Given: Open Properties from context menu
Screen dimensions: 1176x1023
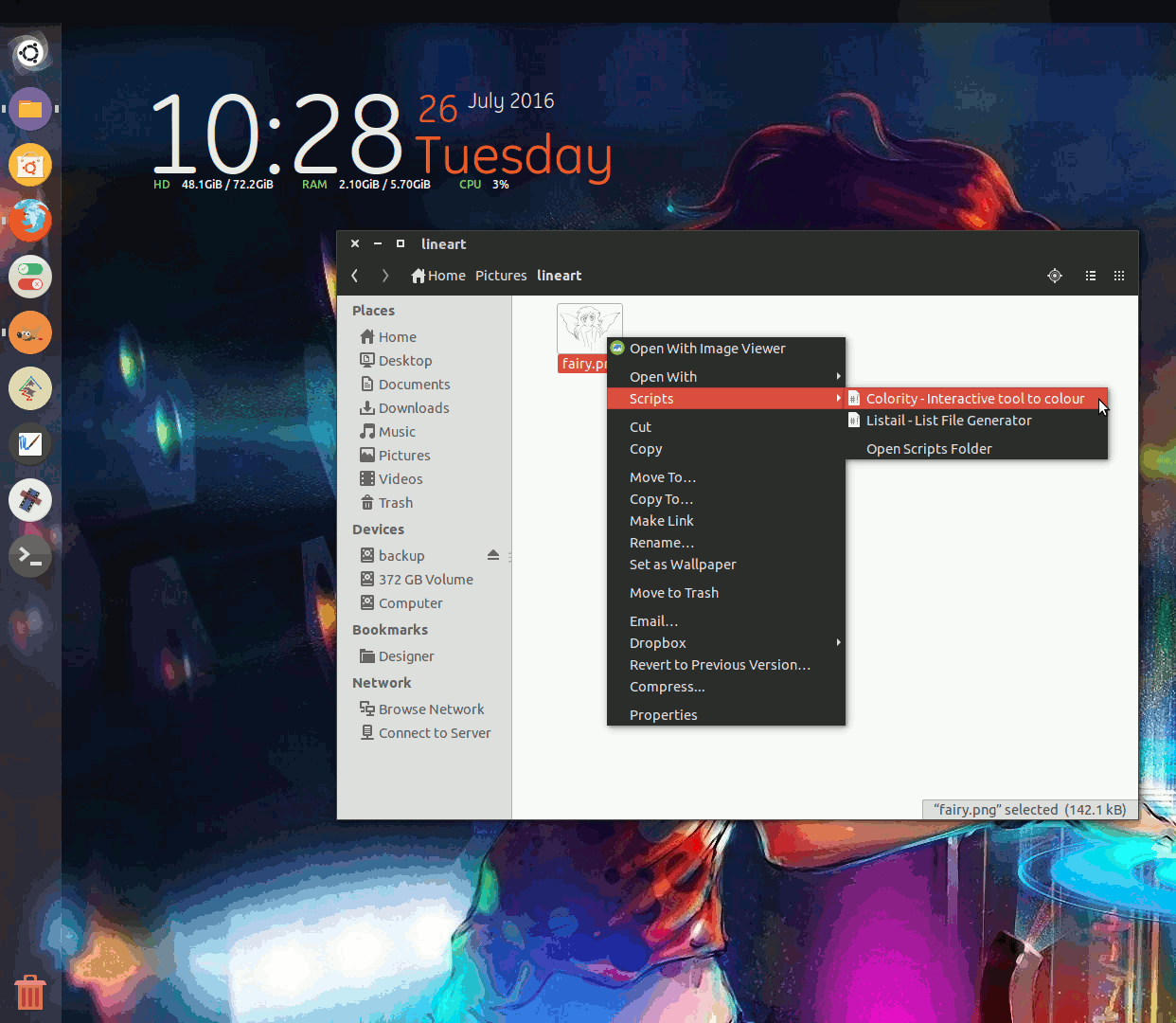Looking at the screenshot, I should (726, 715).
